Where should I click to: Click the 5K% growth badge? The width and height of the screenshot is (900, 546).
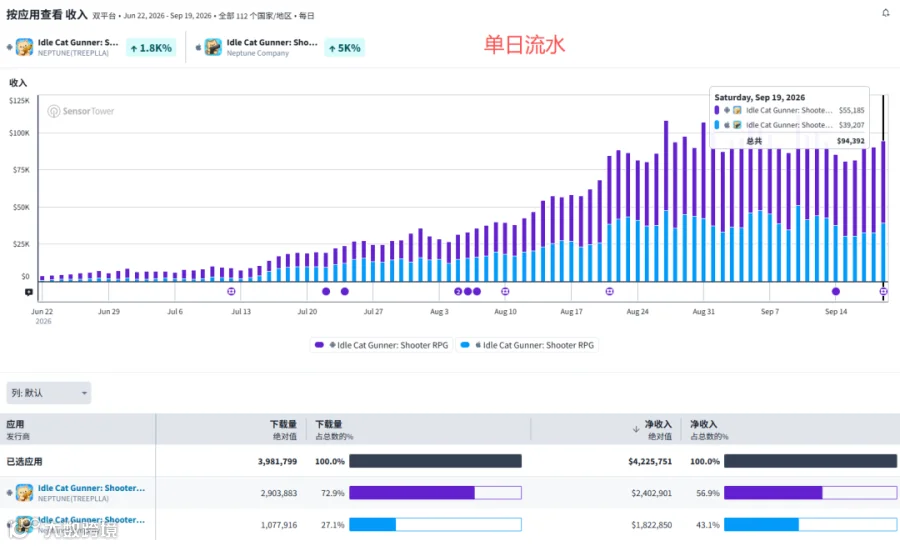pos(344,48)
